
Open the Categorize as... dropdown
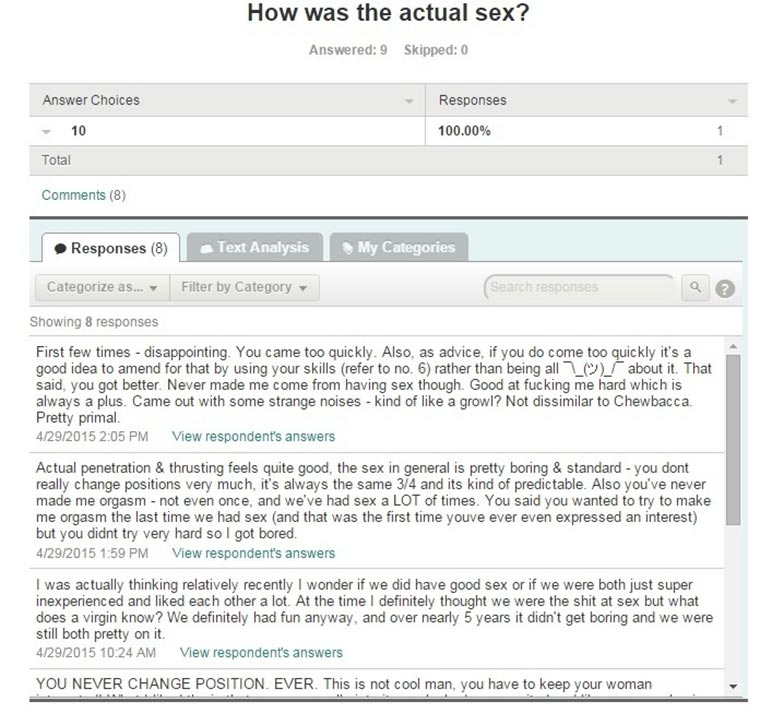tap(102, 287)
